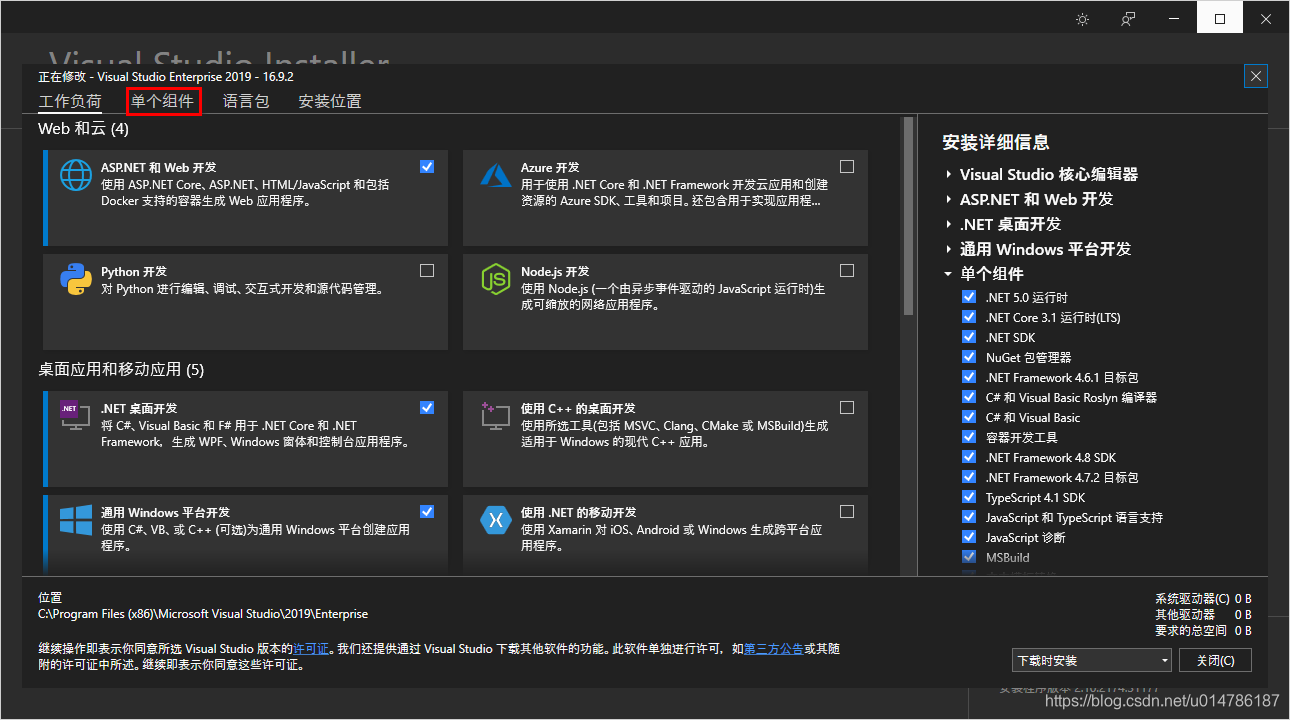Uncheck C# 和 Visual Basic Roslyn 编译器
Viewport: 1290px width, 720px height.
(x=968, y=397)
